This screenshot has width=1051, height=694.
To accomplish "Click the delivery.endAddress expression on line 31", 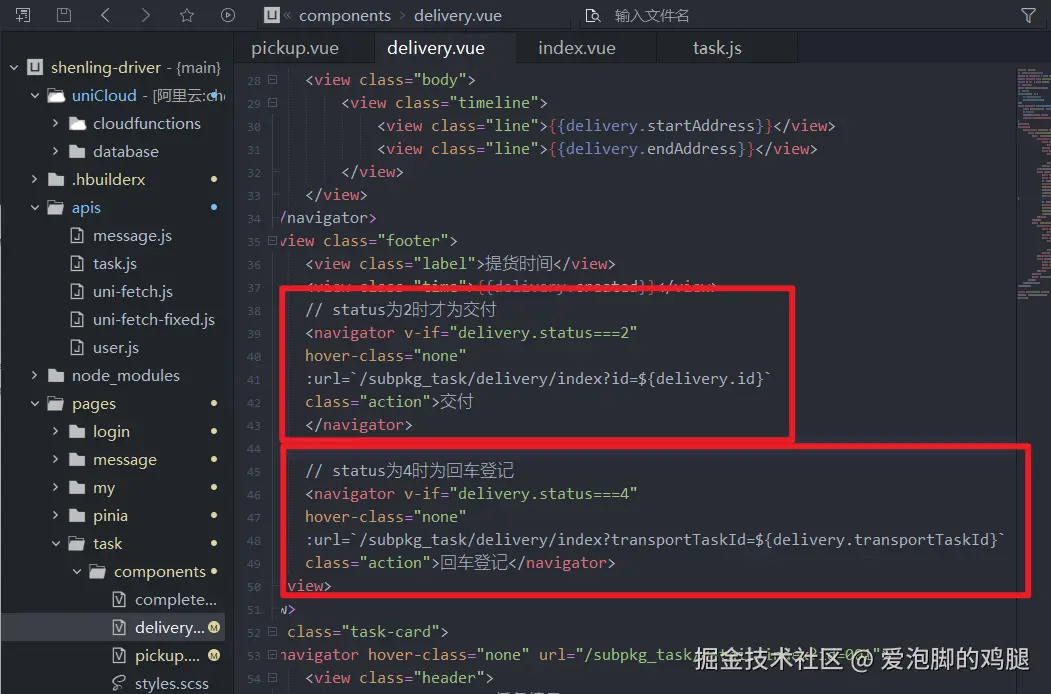I will click(651, 149).
